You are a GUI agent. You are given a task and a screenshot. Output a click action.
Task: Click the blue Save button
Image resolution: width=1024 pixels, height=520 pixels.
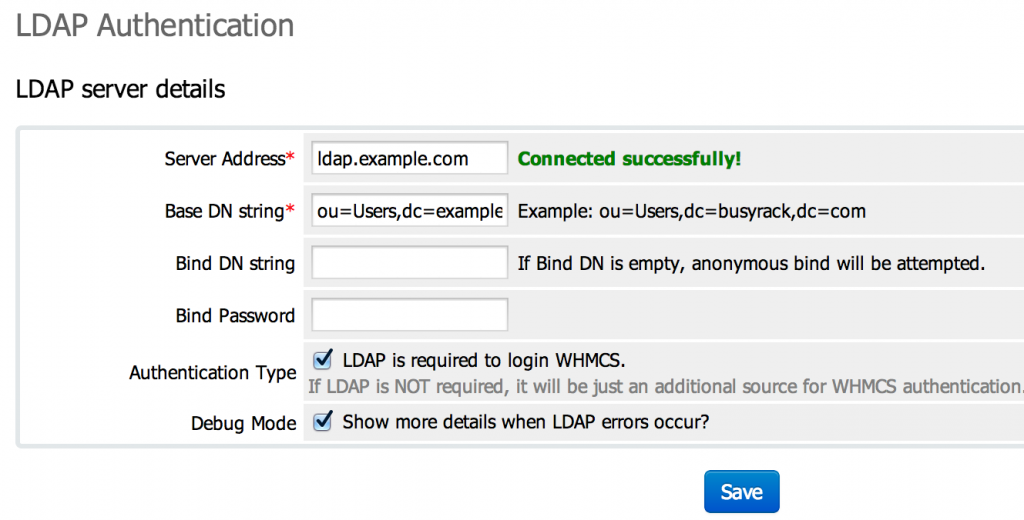741,491
